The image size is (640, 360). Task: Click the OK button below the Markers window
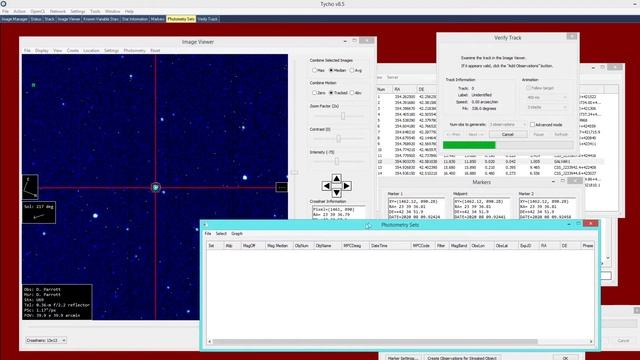click(x=565, y=358)
